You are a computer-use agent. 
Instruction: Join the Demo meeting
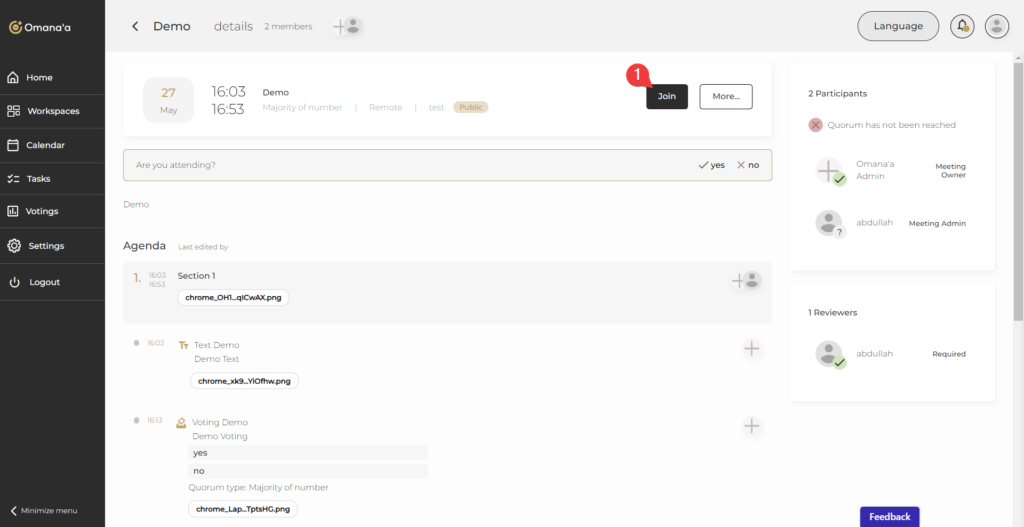point(667,96)
